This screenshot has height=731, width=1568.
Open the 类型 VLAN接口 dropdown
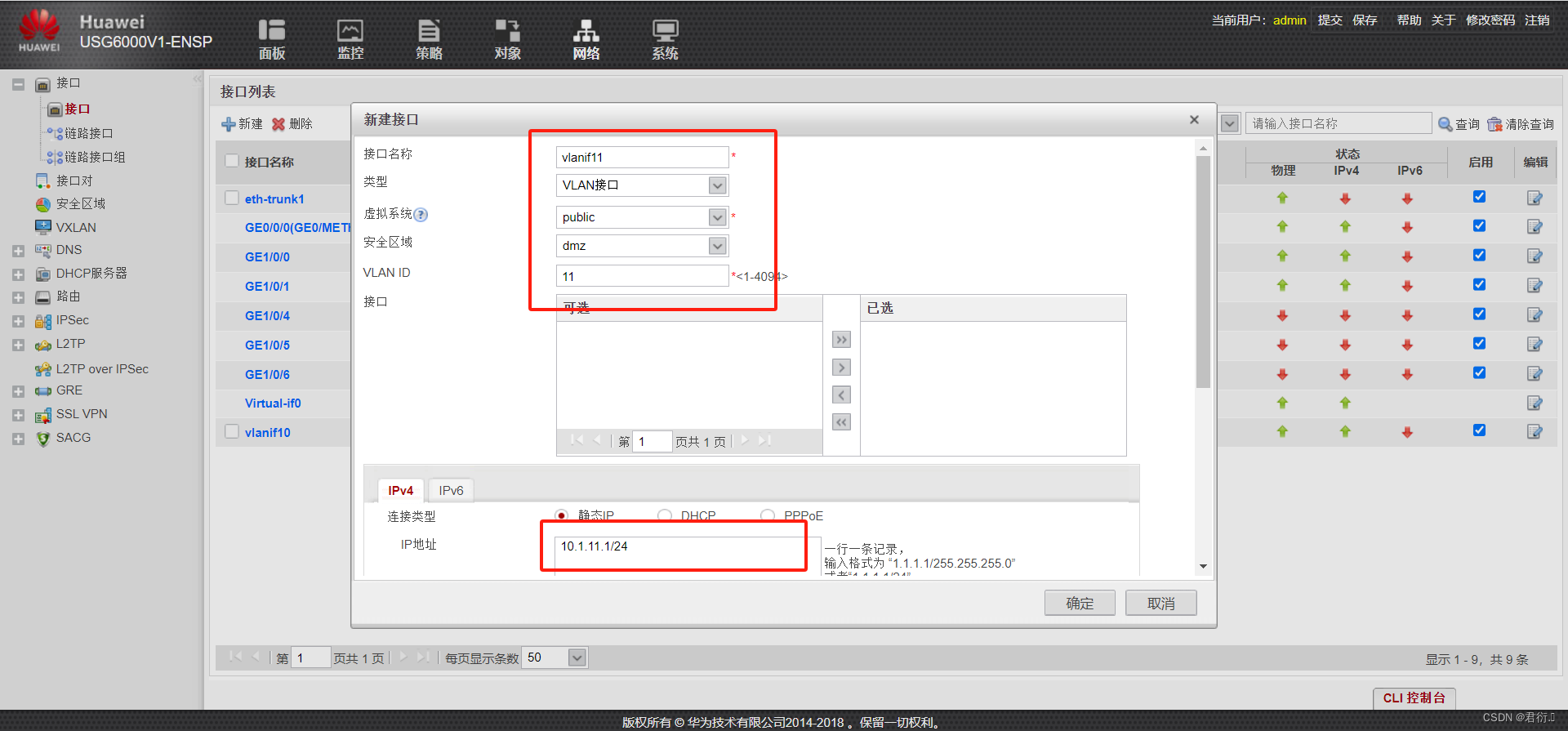[717, 185]
